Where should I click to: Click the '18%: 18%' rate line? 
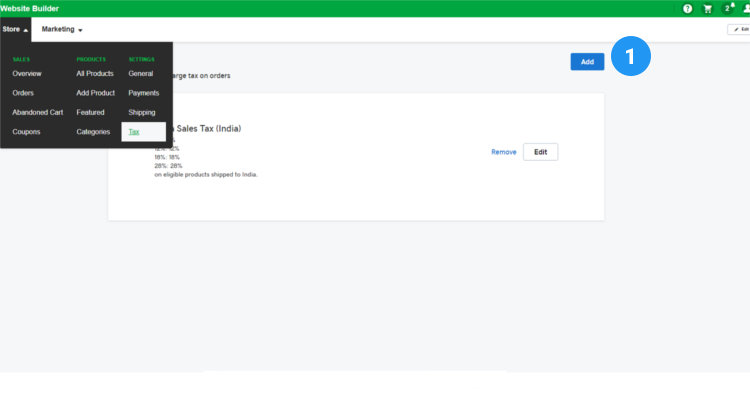[x=167, y=157]
